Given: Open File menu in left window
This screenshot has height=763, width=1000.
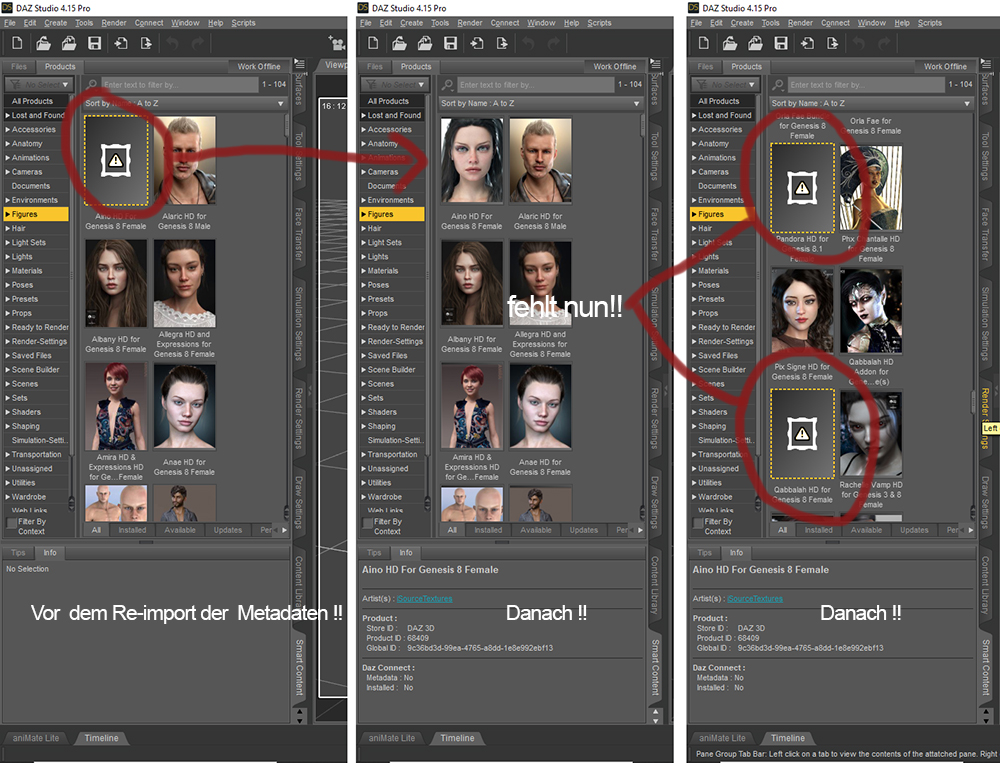Looking at the screenshot, I should pos(10,23).
